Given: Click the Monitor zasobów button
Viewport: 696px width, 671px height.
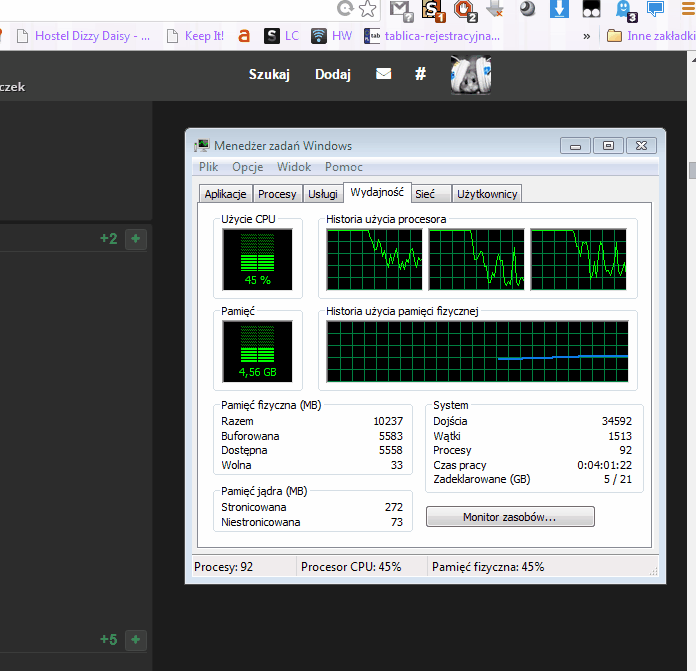Looking at the screenshot, I should 510,517.
